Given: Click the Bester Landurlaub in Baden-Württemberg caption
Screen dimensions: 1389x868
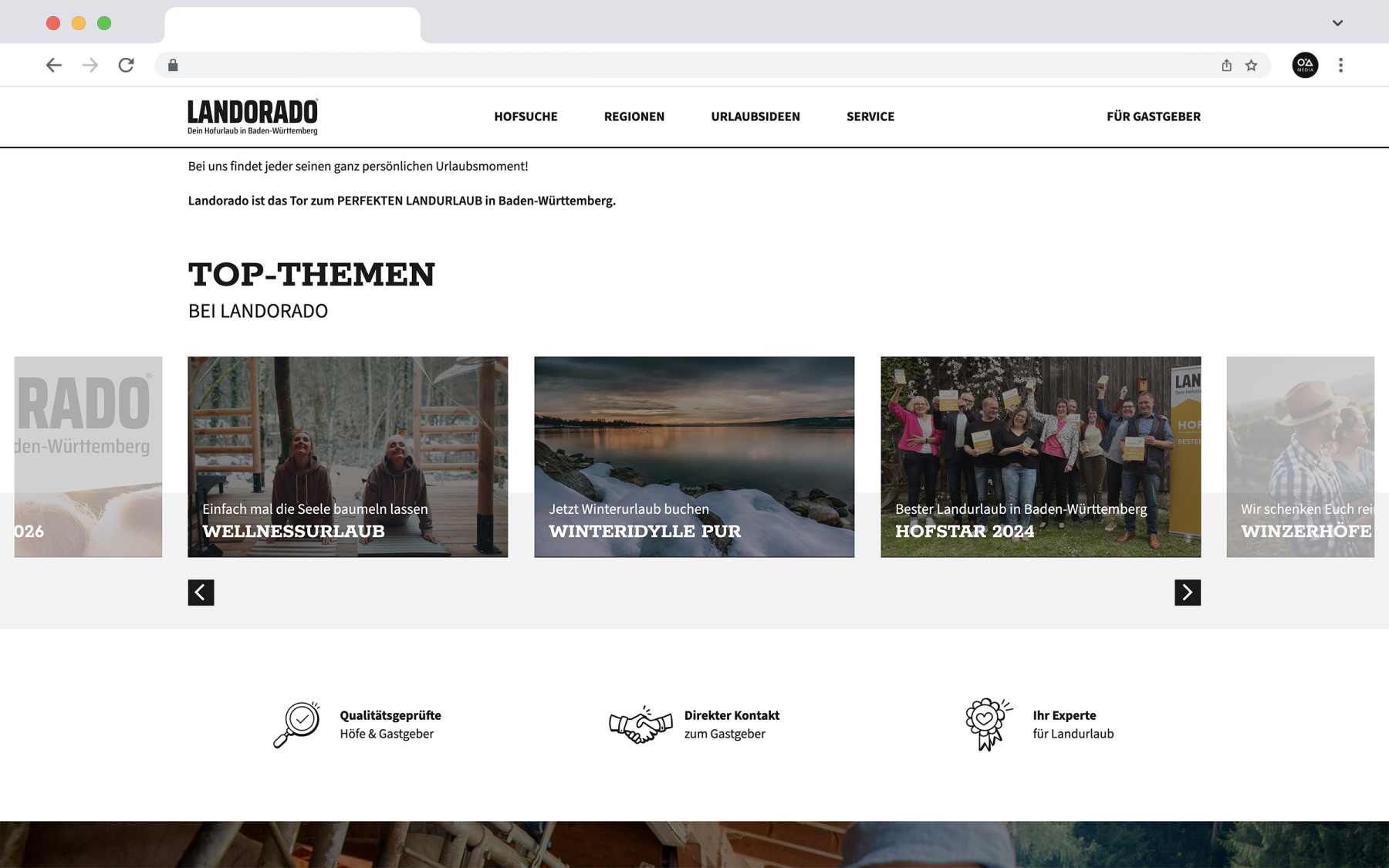Looking at the screenshot, I should click(x=1021, y=509).
